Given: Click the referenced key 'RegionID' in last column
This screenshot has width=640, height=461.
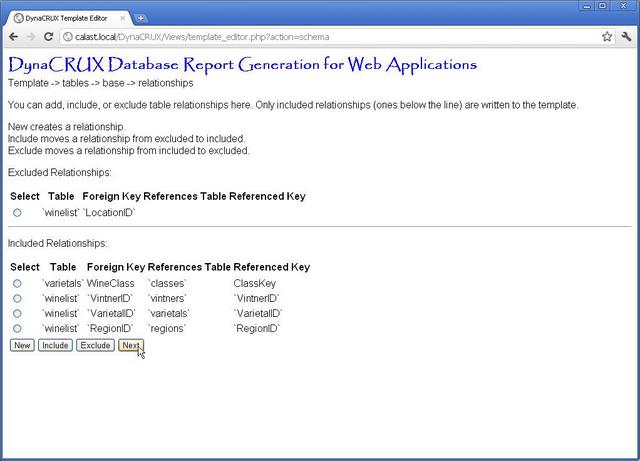Looking at the screenshot, I should (257, 329).
